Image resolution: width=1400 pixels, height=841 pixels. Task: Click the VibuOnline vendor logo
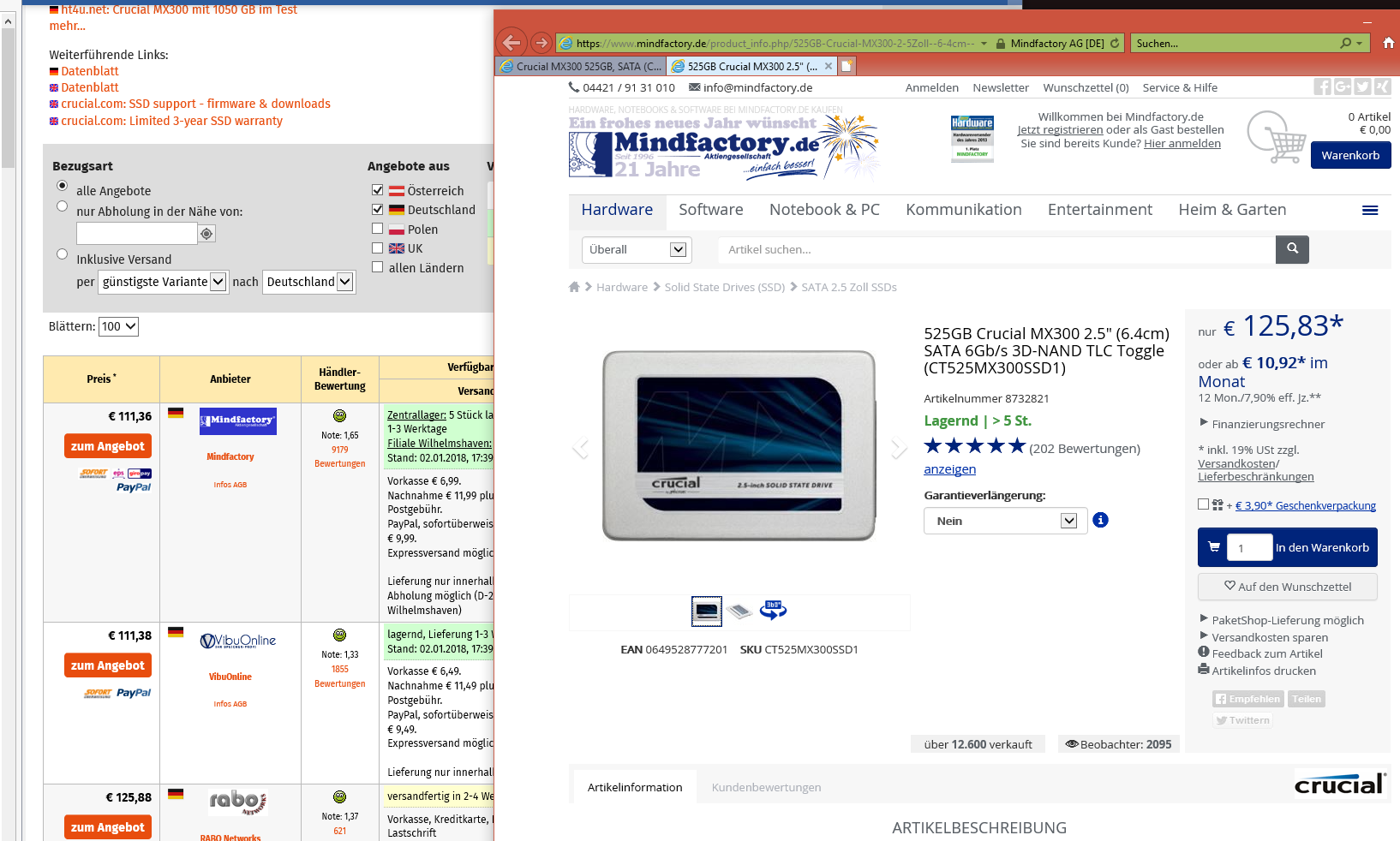pos(238,641)
